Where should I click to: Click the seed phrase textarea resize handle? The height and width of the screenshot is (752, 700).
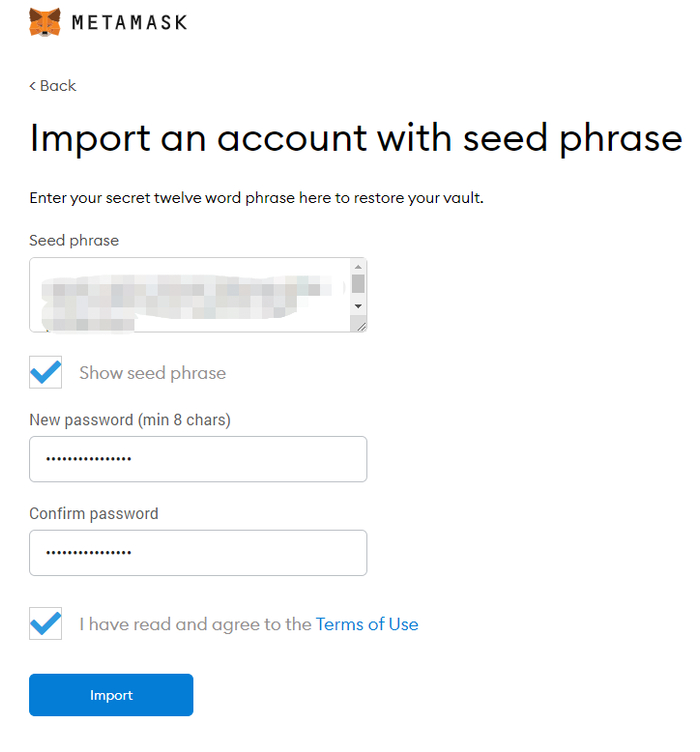tap(360, 325)
